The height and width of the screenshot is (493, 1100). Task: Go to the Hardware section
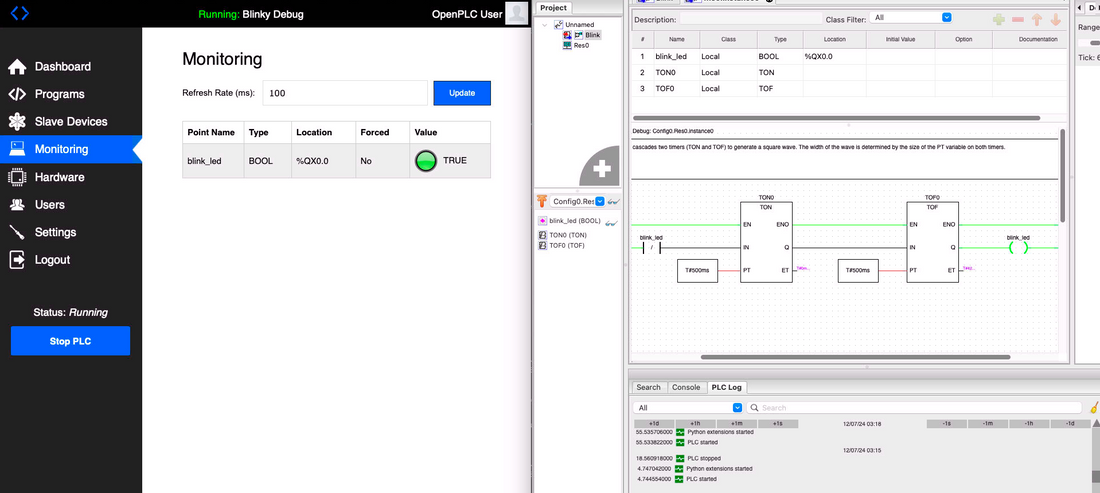(x=59, y=177)
